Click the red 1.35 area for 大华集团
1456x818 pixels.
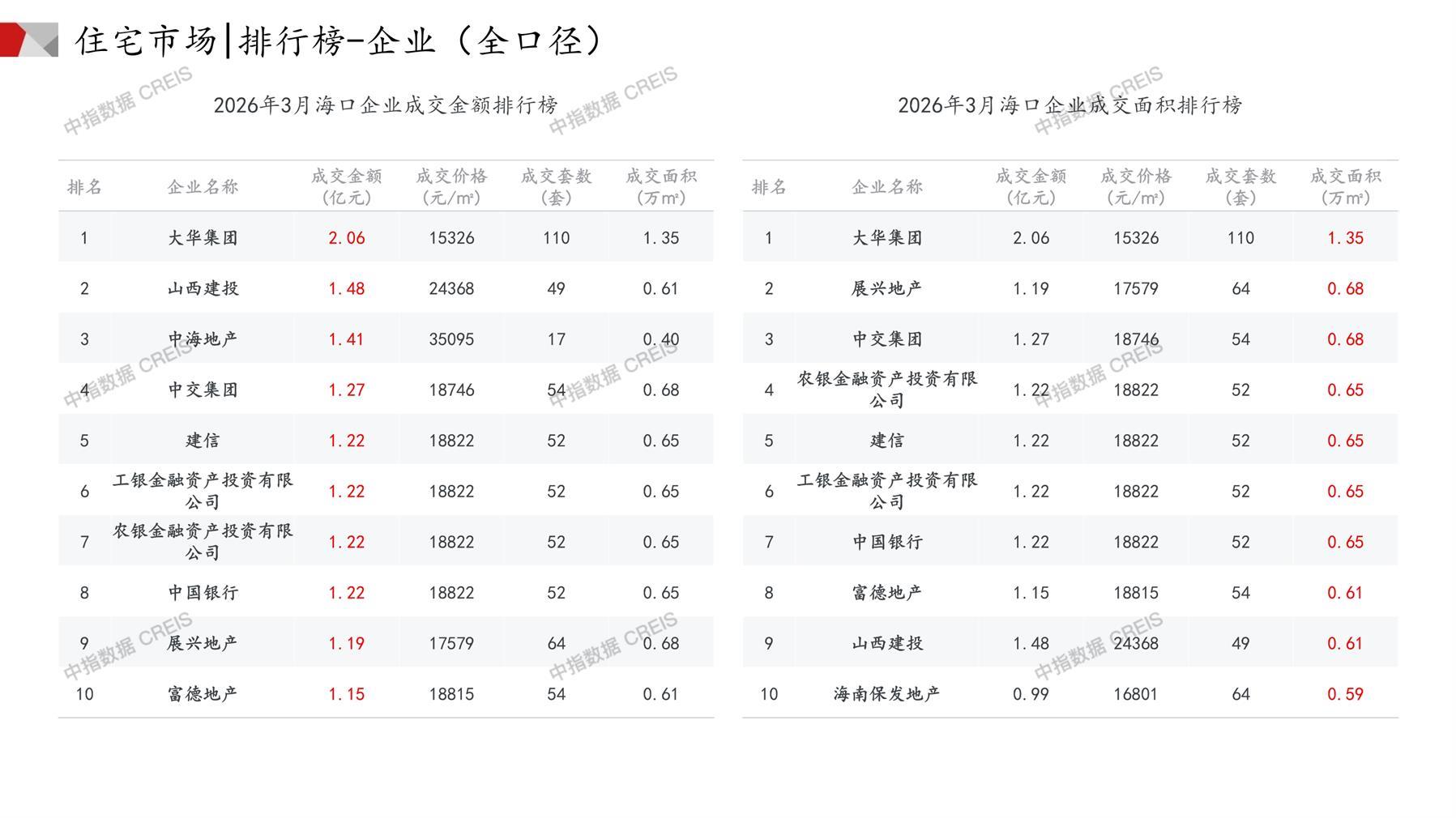[1345, 238]
